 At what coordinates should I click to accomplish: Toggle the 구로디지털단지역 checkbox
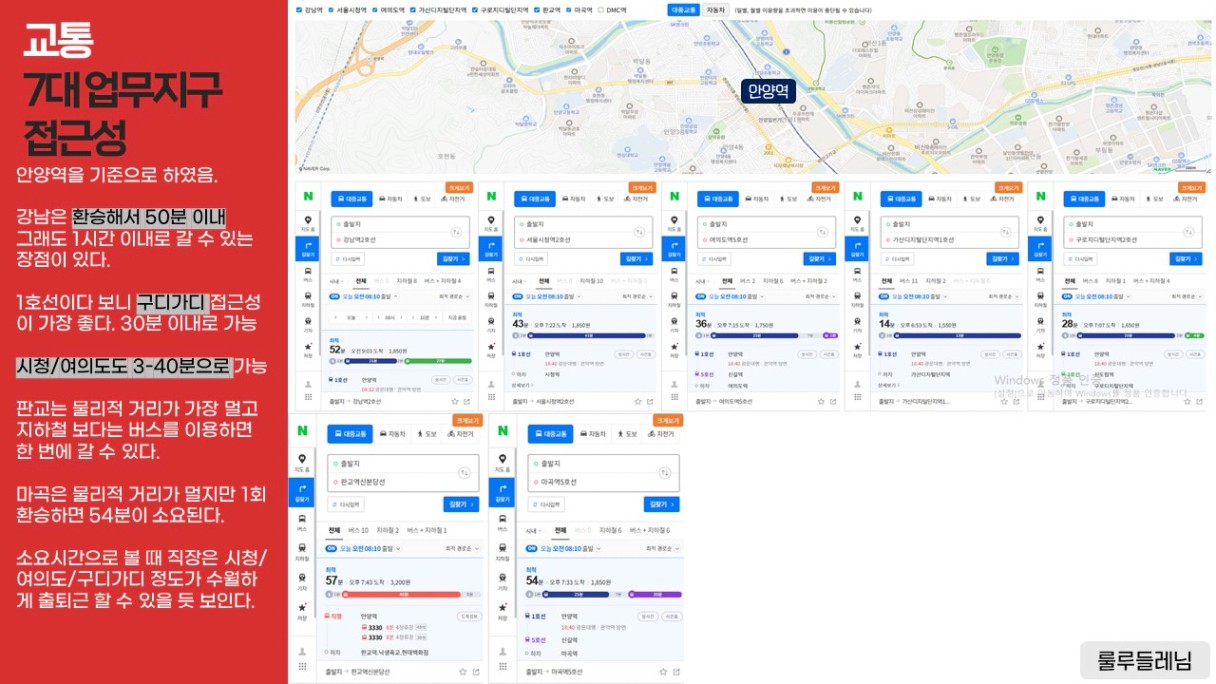[x=475, y=10]
